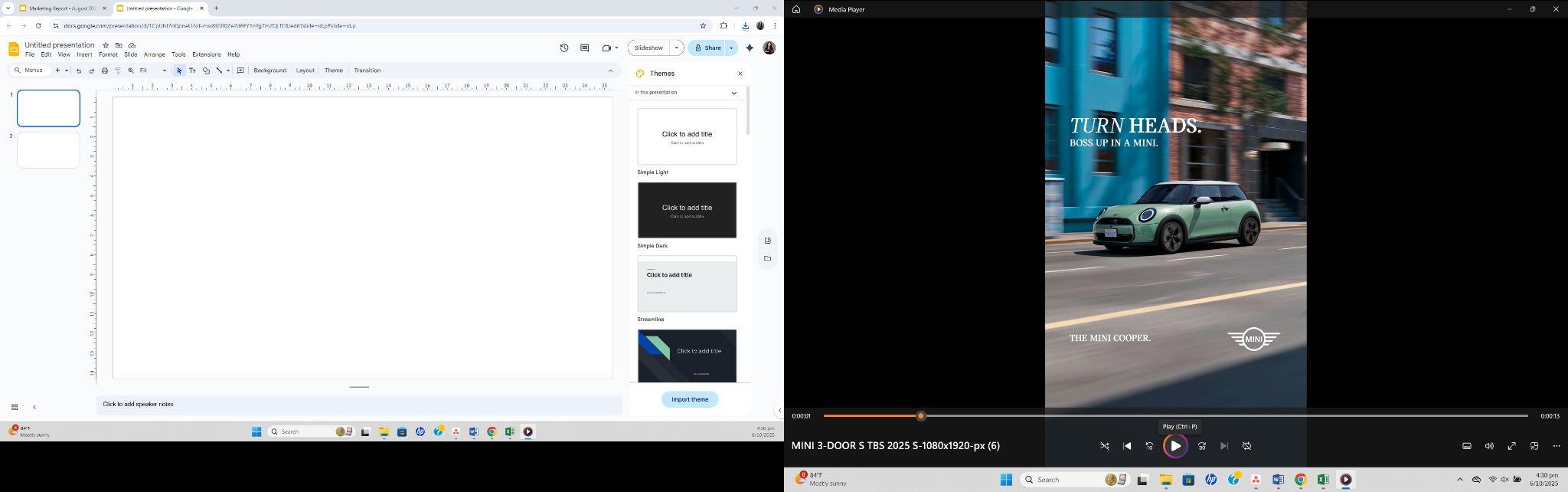Select the Shape tool

tap(206, 71)
